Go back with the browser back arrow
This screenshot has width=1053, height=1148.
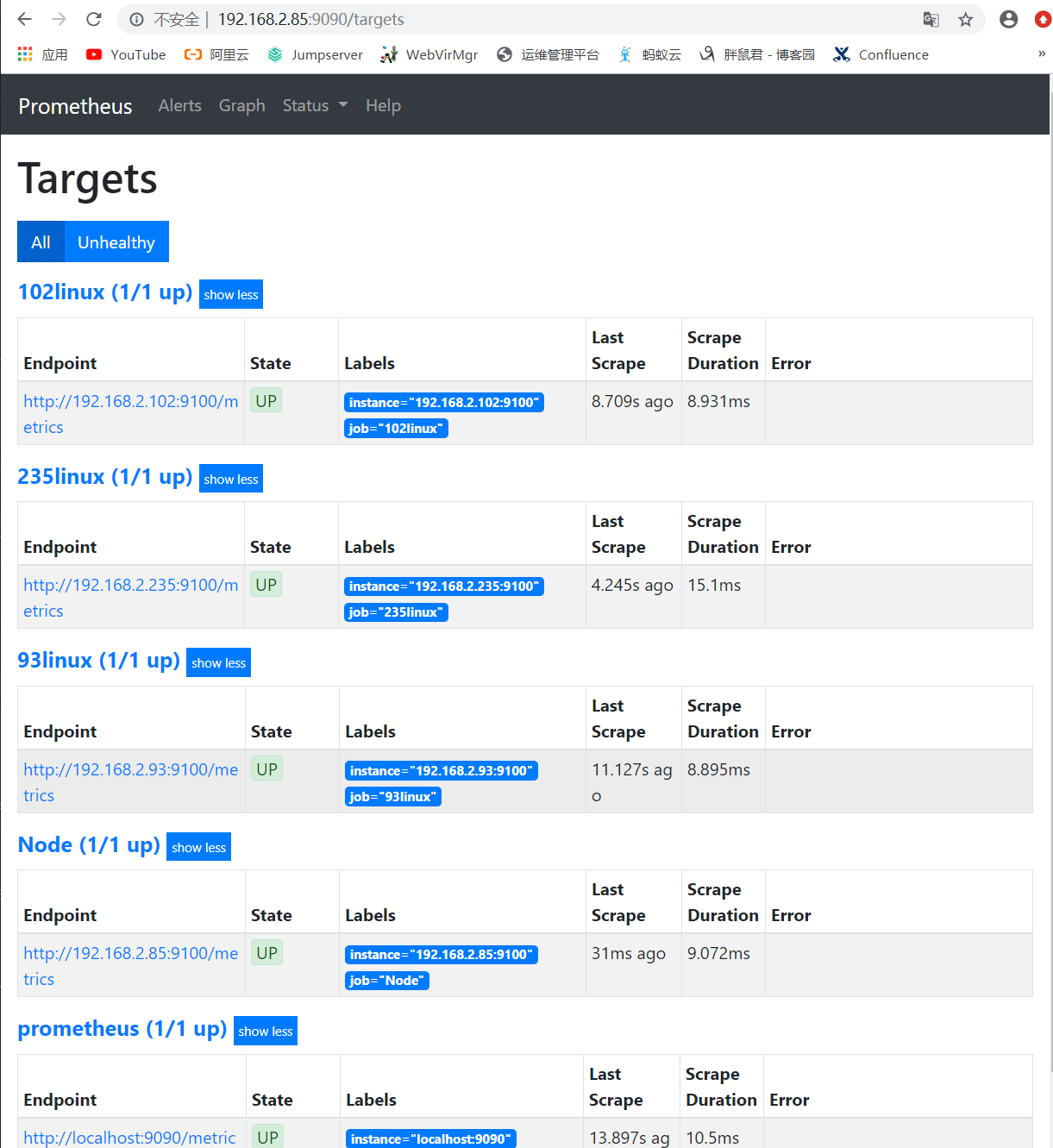tap(24, 19)
